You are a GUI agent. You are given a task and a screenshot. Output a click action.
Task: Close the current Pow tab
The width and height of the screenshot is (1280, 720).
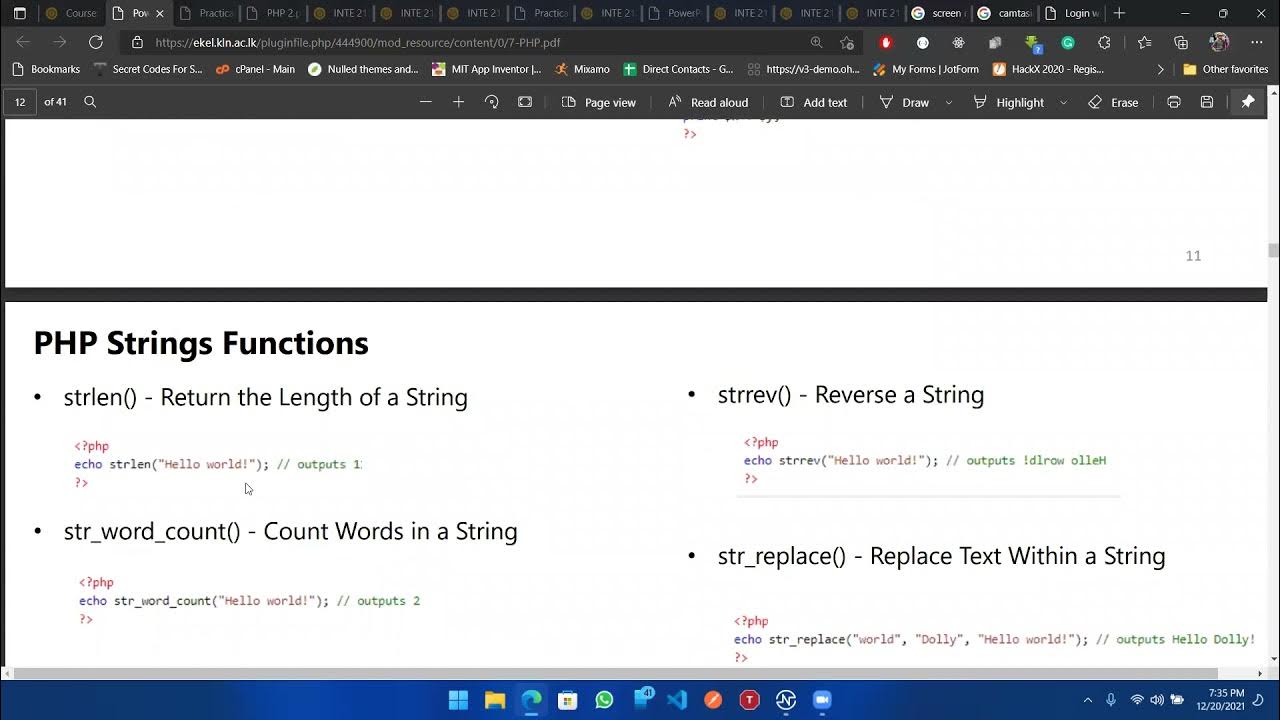click(159, 13)
